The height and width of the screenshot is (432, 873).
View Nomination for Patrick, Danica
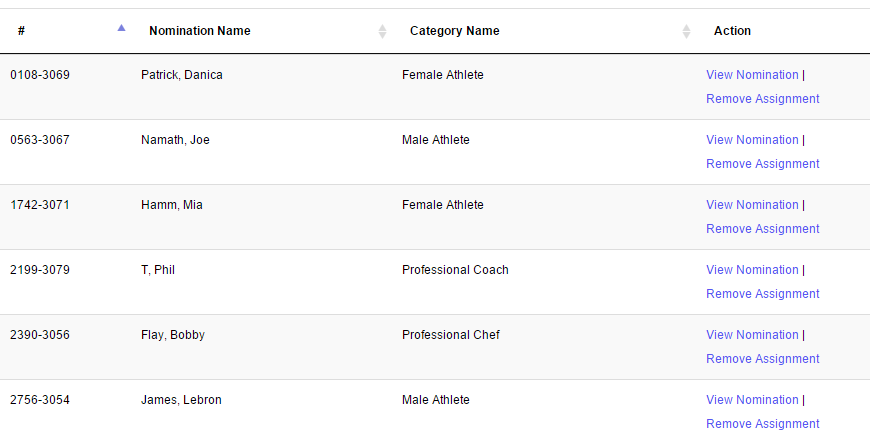[x=752, y=75]
